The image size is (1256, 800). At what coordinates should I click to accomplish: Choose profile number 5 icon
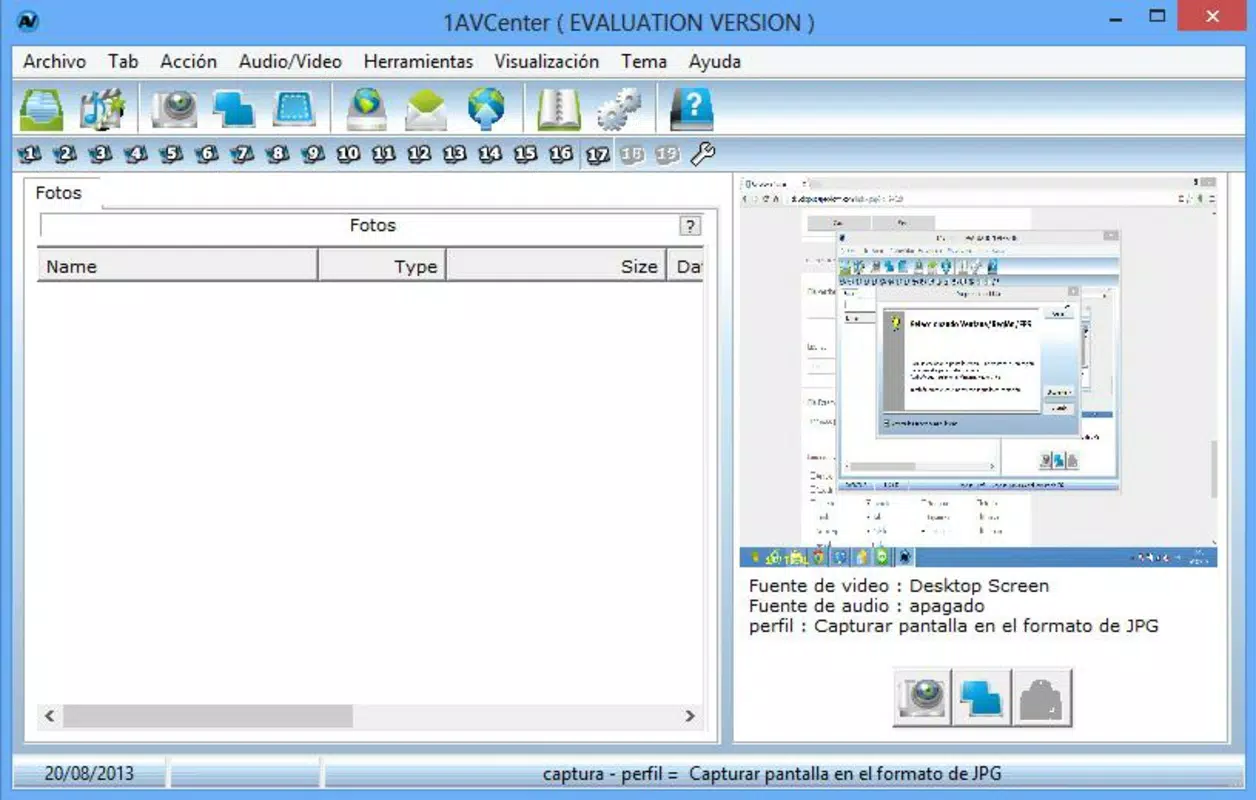click(x=172, y=154)
